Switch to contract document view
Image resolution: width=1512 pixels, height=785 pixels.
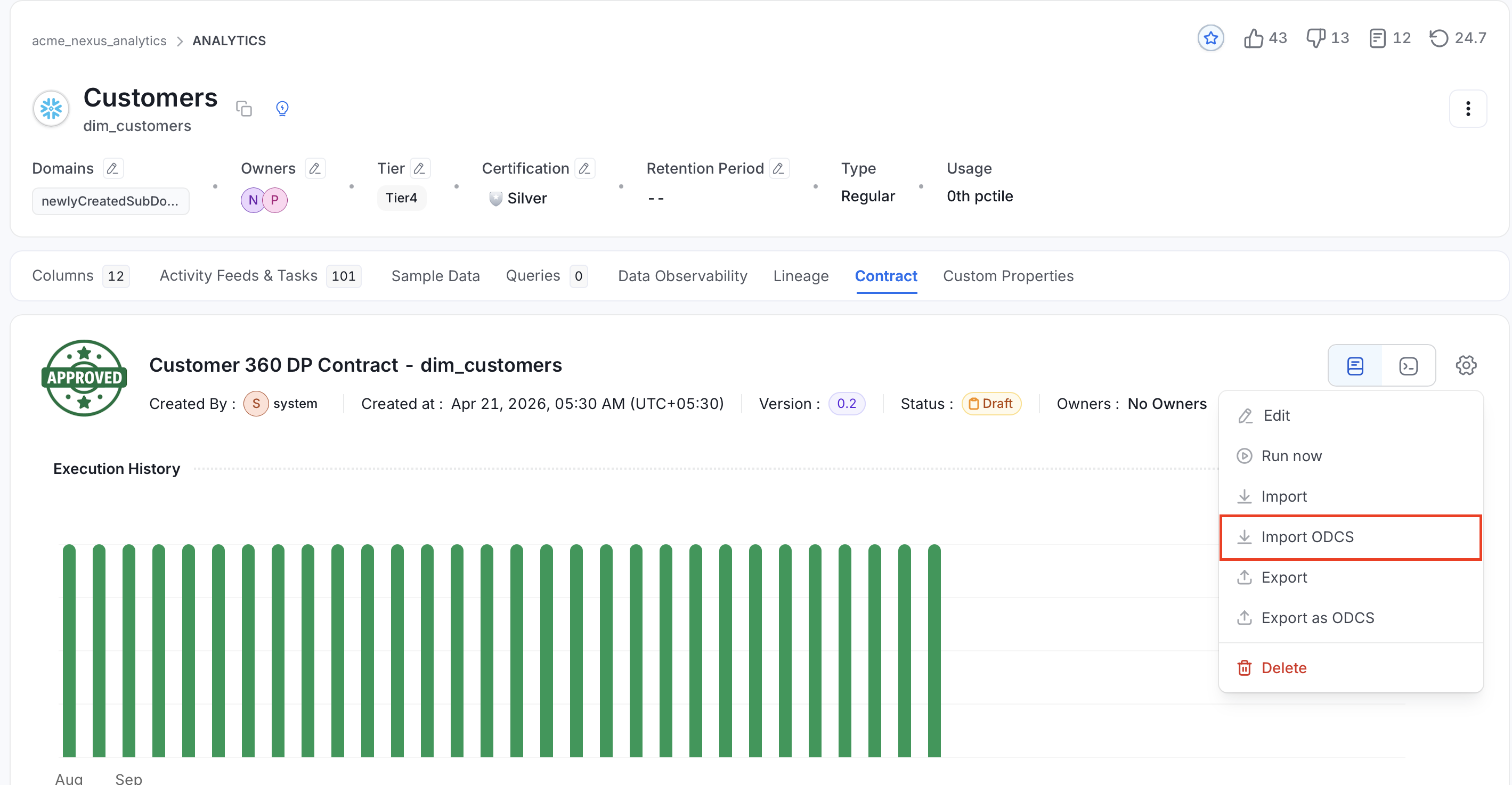click(x=1355, y=365)
